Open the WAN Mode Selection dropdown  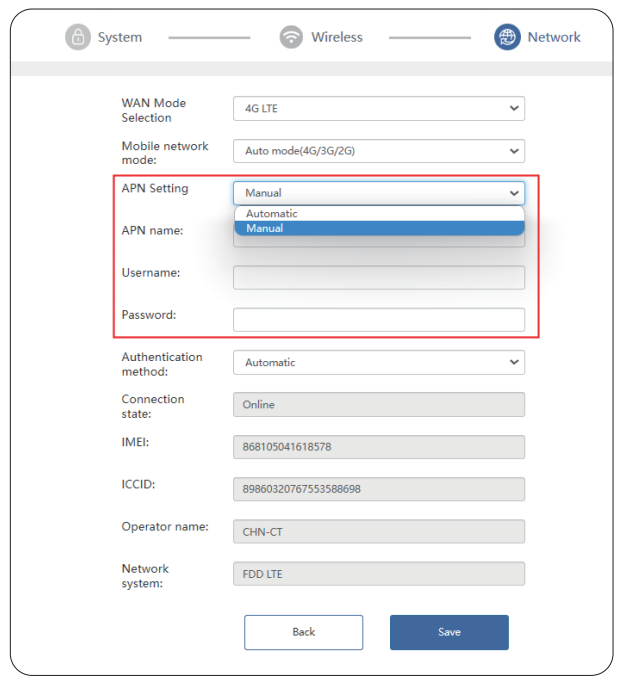[378, 108]
